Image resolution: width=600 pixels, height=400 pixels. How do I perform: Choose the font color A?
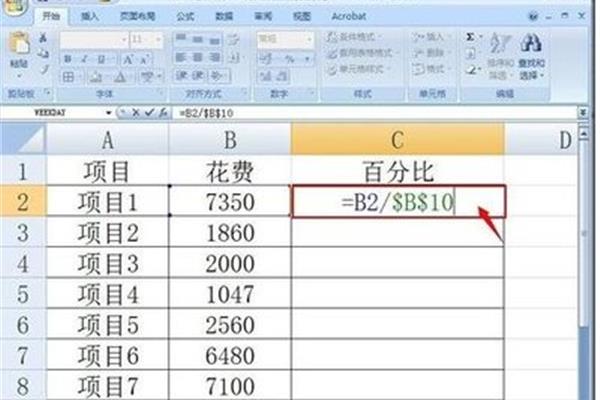click(120, 77)
